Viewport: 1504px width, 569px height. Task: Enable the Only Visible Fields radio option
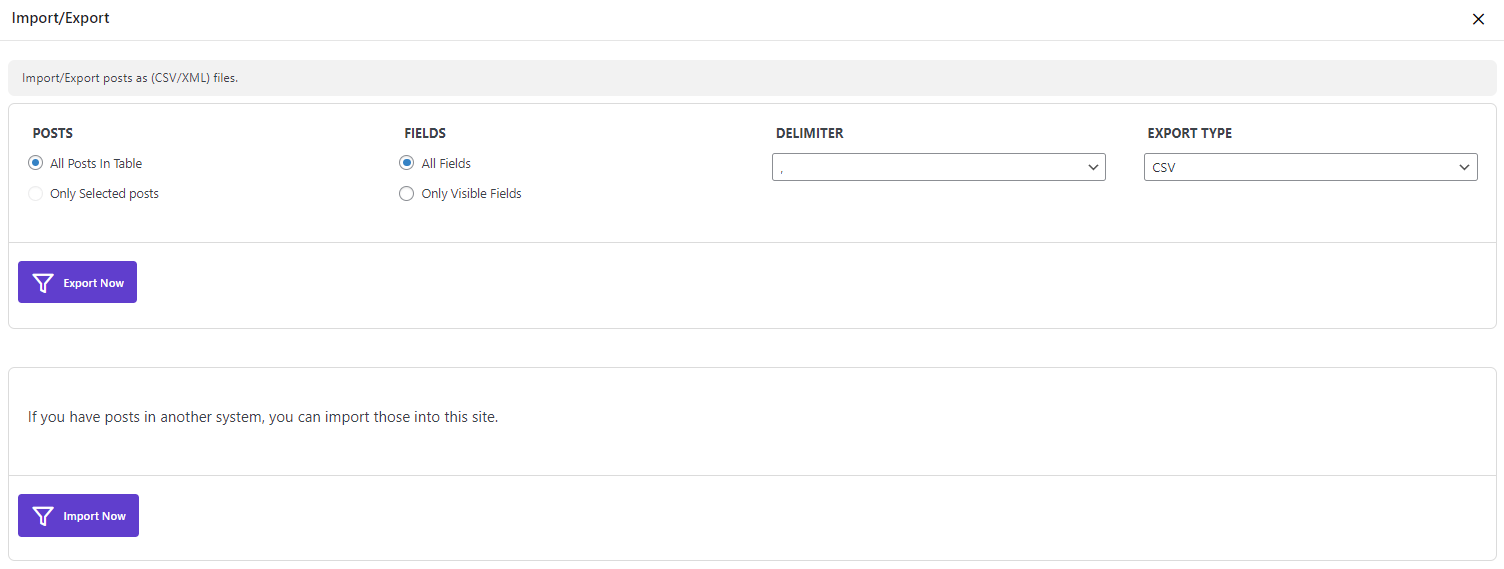pos(406,193)
